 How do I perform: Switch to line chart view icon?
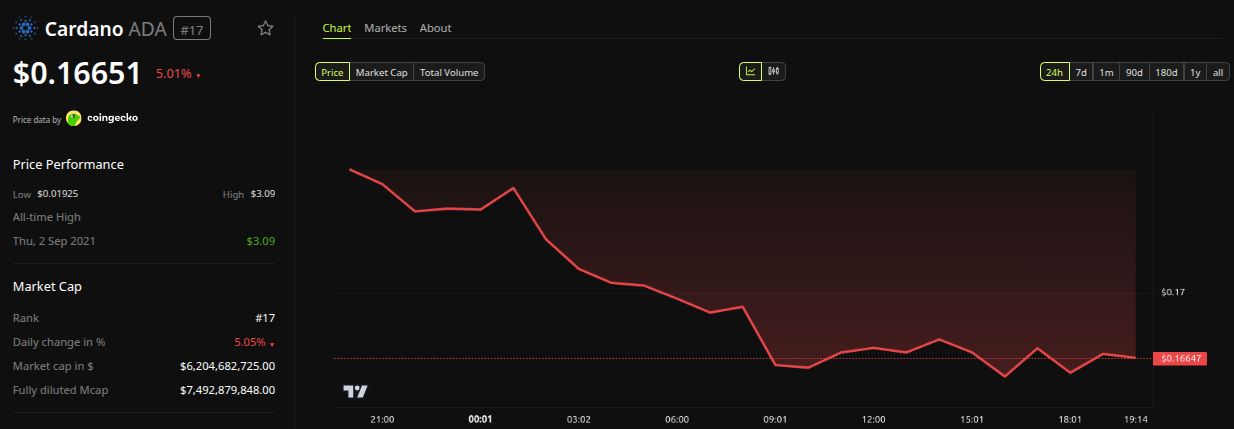click(x=750, y=72)
